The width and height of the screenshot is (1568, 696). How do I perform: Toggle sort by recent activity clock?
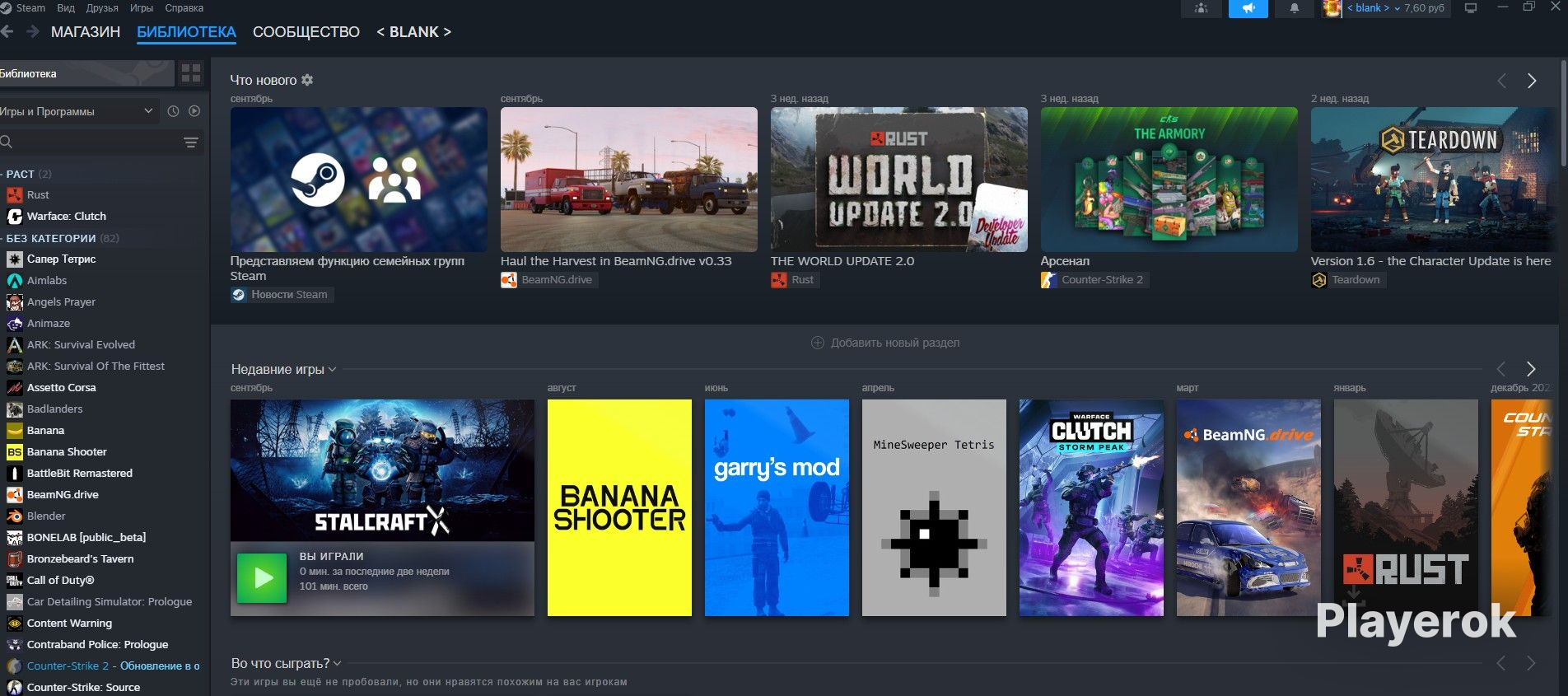173,111
